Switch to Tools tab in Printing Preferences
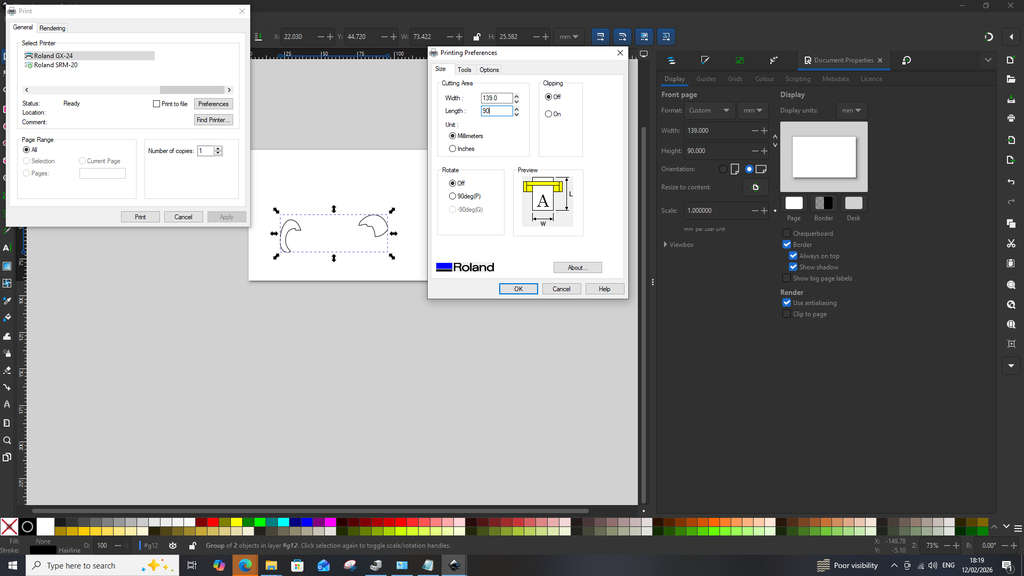 click(x=464, y=70)
